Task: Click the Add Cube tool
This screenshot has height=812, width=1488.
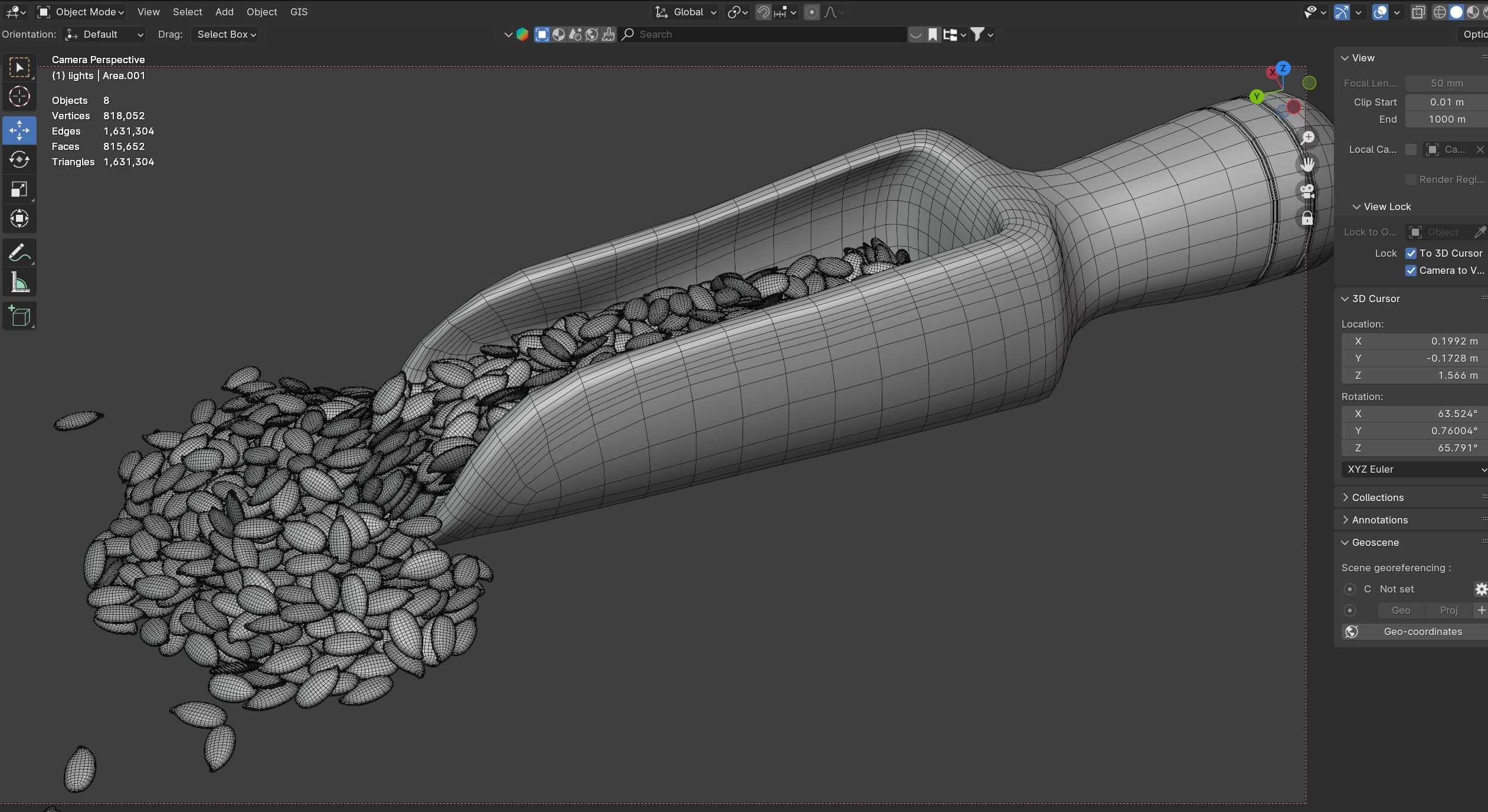Action: [19, 316]
